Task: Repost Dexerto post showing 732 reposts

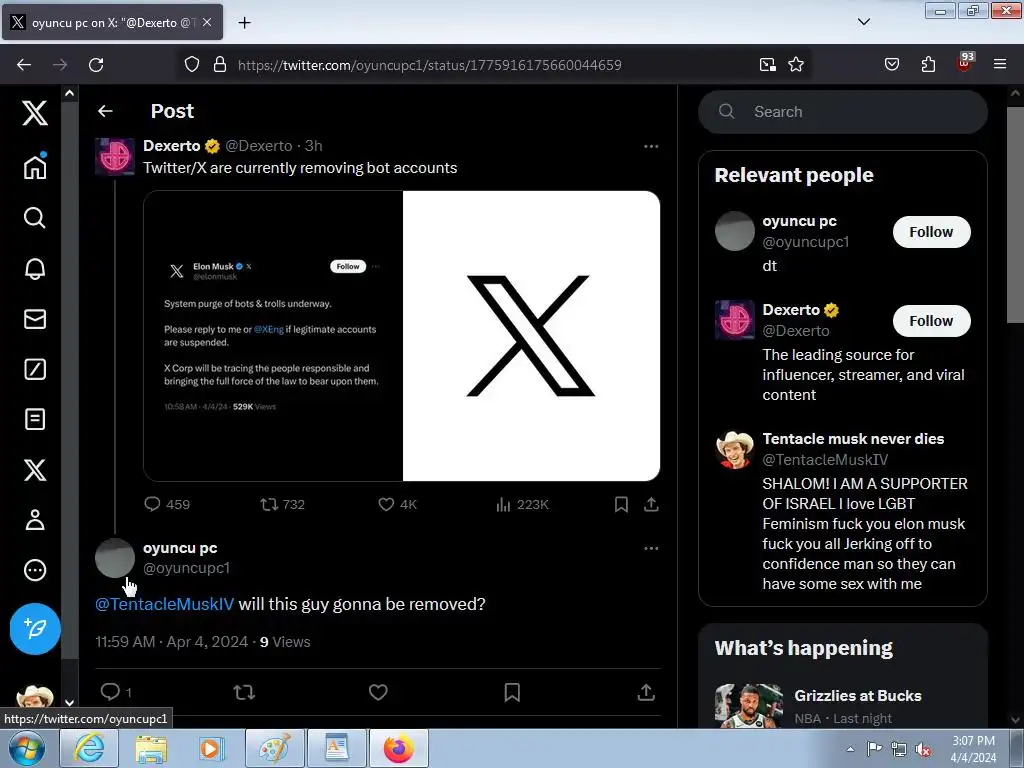Action: (x=282, y=504)
